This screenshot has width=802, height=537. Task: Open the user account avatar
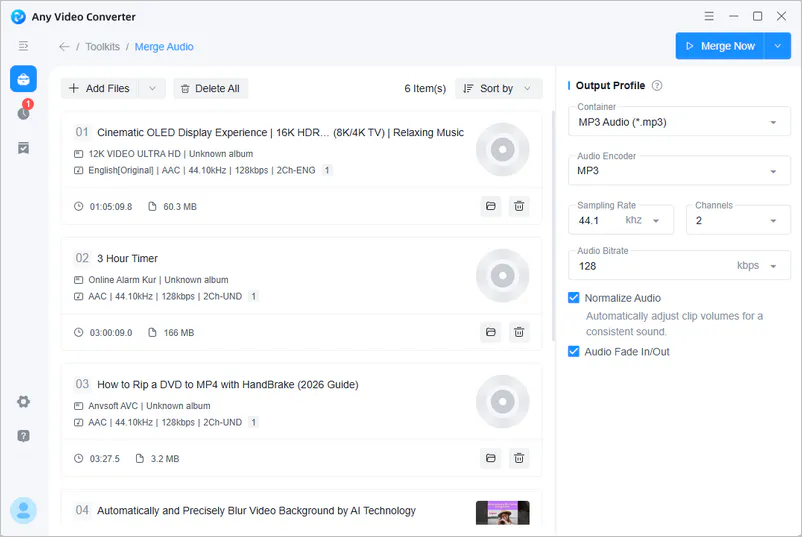24,510
